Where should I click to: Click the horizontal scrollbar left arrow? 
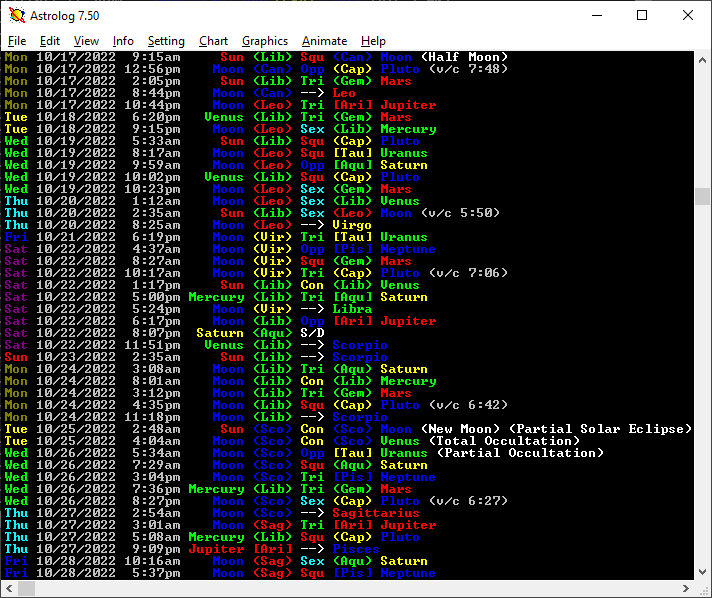[9, 589]
